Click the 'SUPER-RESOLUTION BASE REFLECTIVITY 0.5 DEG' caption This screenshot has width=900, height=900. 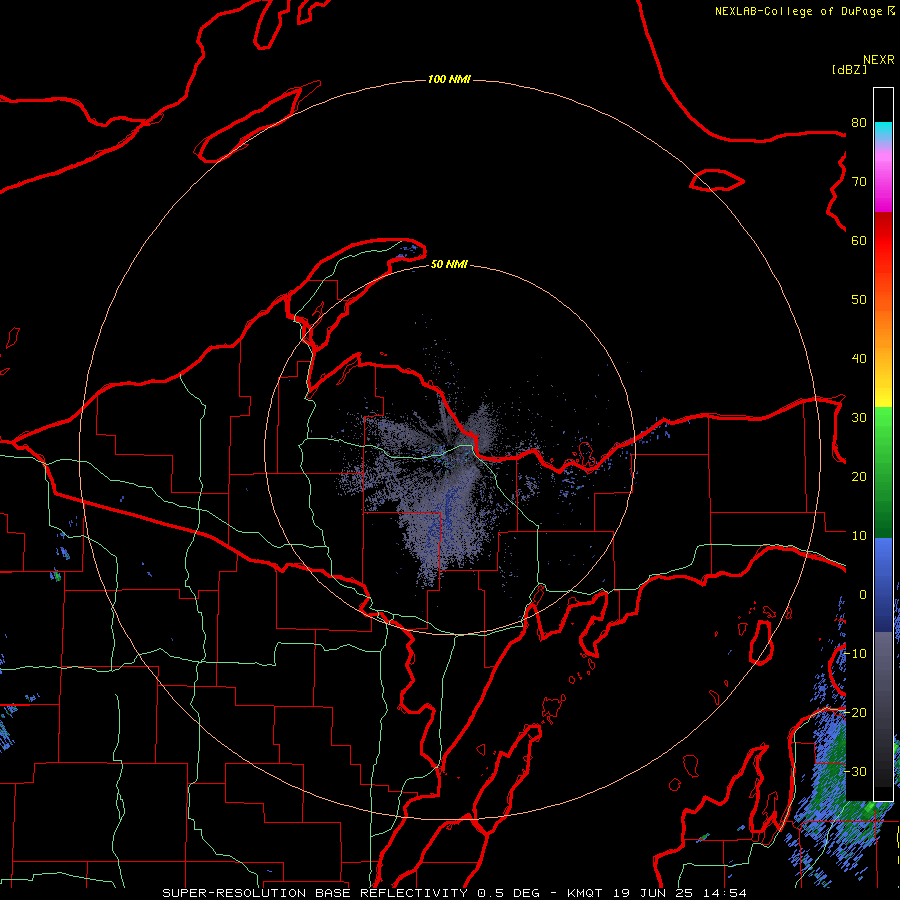click(351, 893)
